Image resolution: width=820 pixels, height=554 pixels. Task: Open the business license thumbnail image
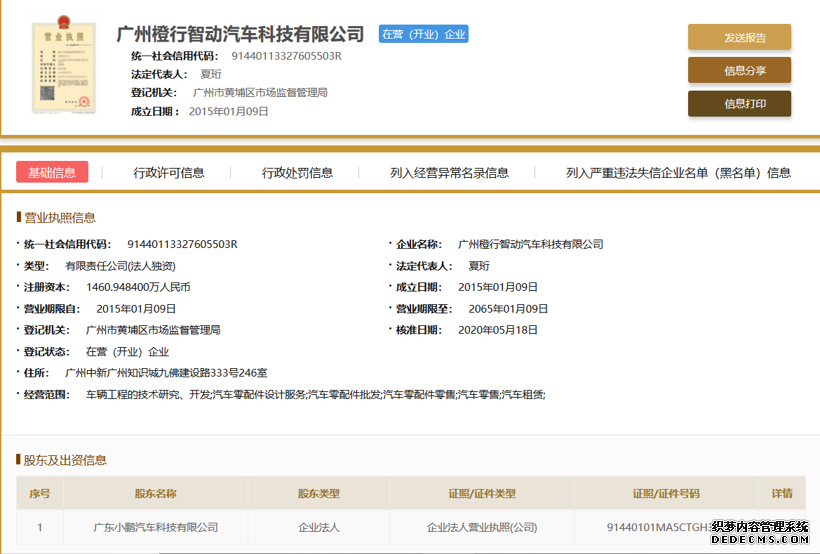64,64
